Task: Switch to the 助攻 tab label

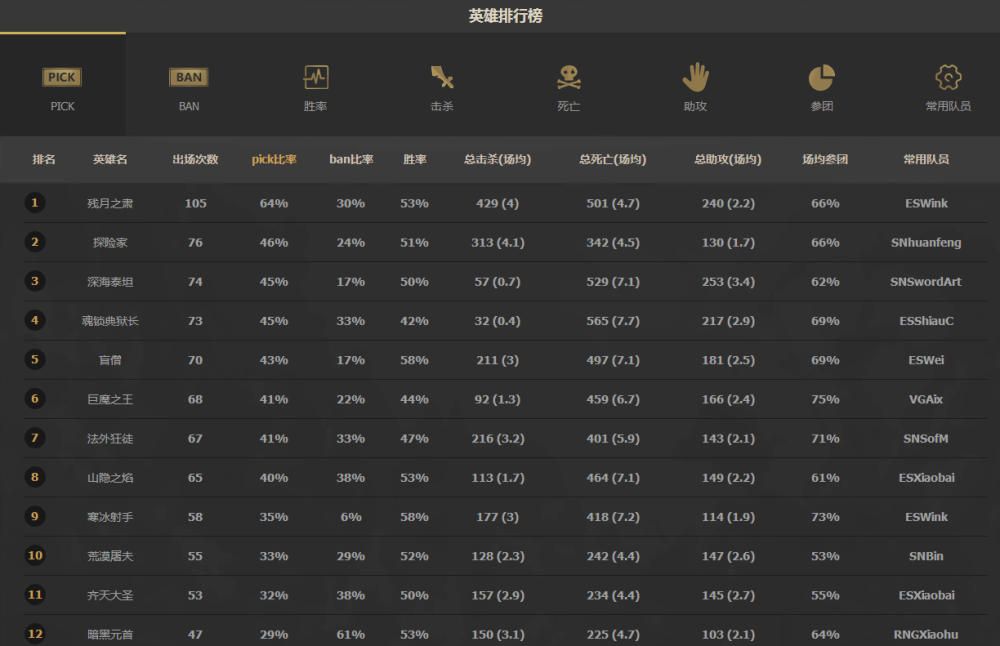Action: tap(695, 106)
